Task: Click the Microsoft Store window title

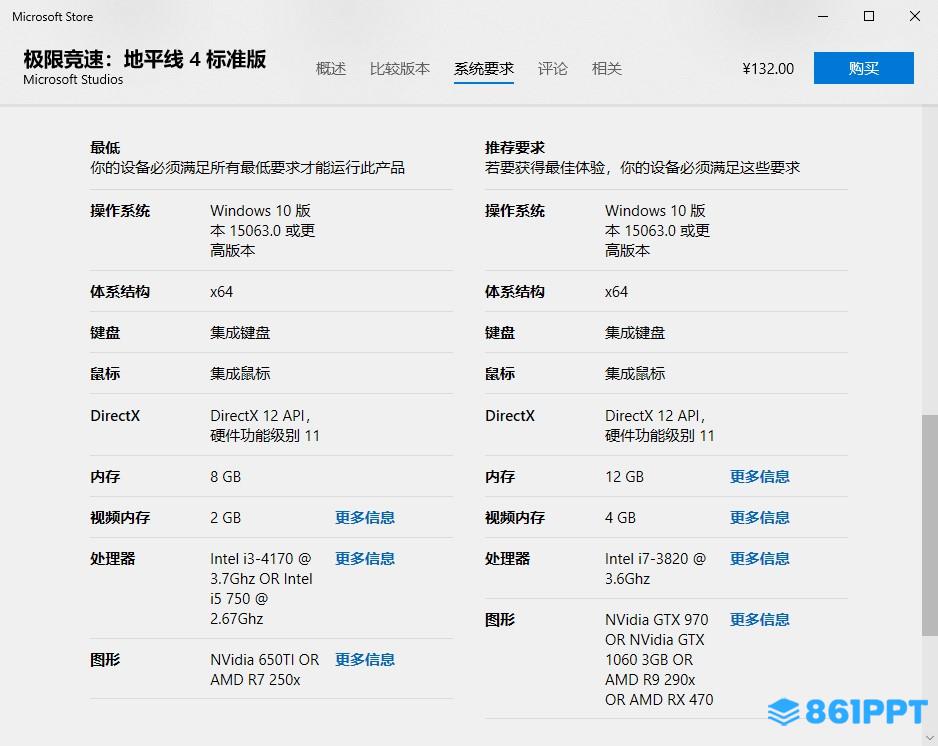Action: point(53,17)
